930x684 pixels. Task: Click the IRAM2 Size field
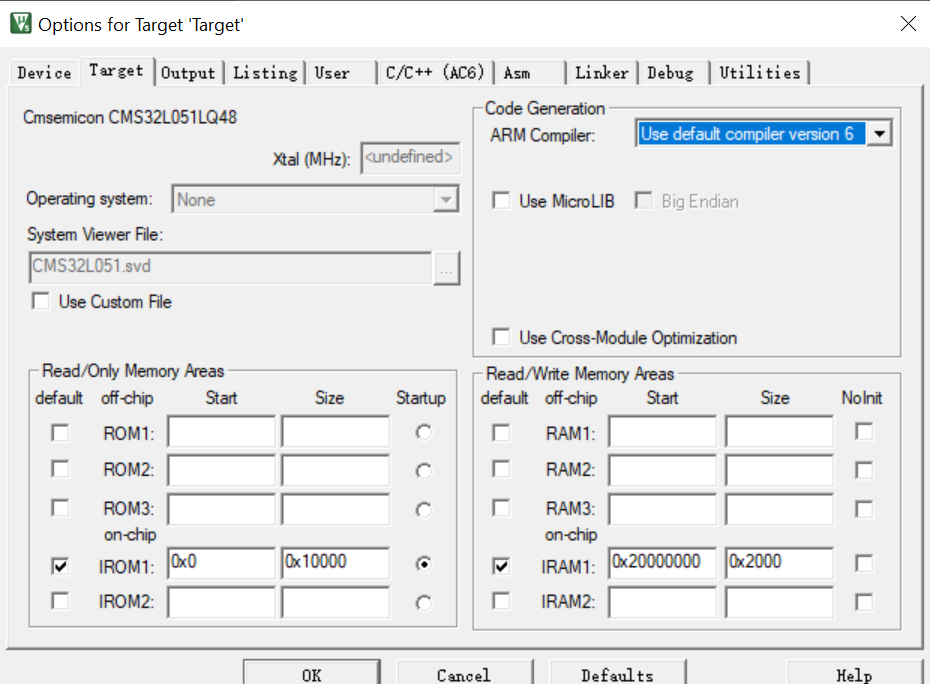pos(779,602)
